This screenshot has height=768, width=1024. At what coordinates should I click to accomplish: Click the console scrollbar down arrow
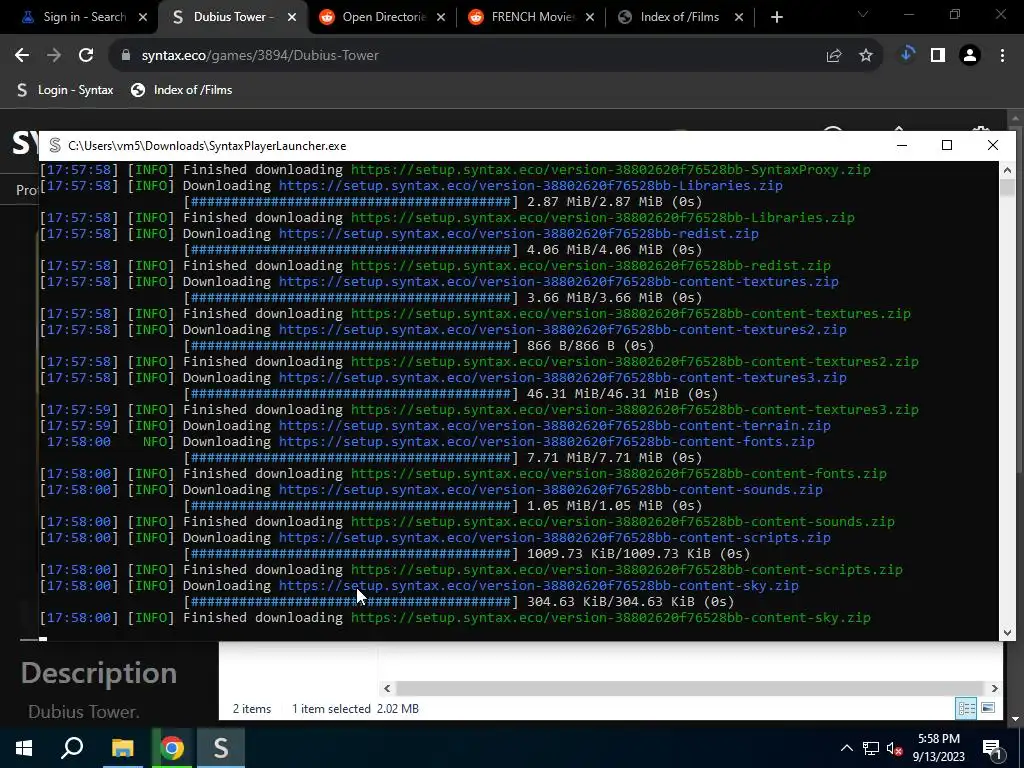1007,632
